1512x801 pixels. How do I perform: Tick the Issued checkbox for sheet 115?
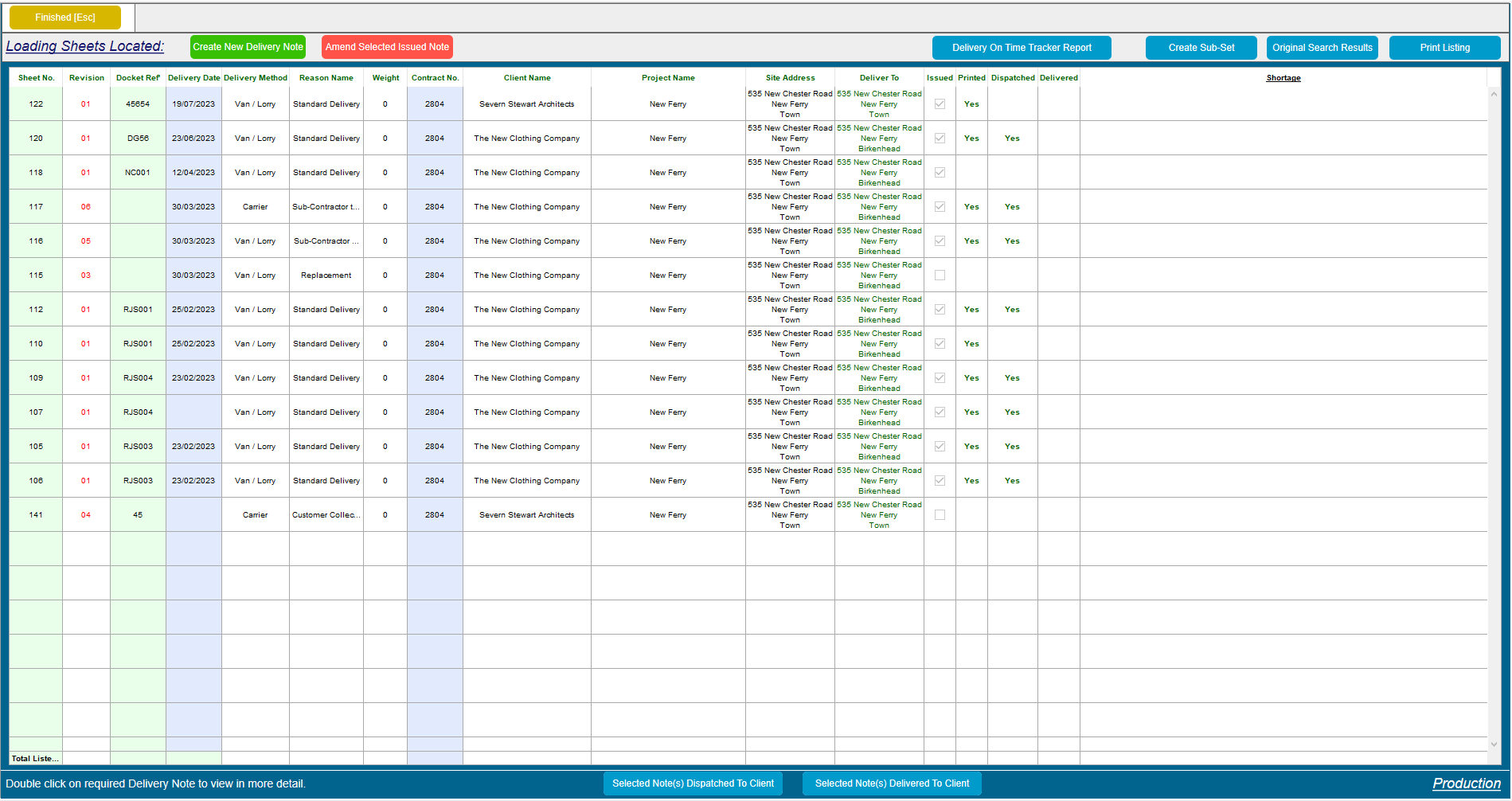940,275
